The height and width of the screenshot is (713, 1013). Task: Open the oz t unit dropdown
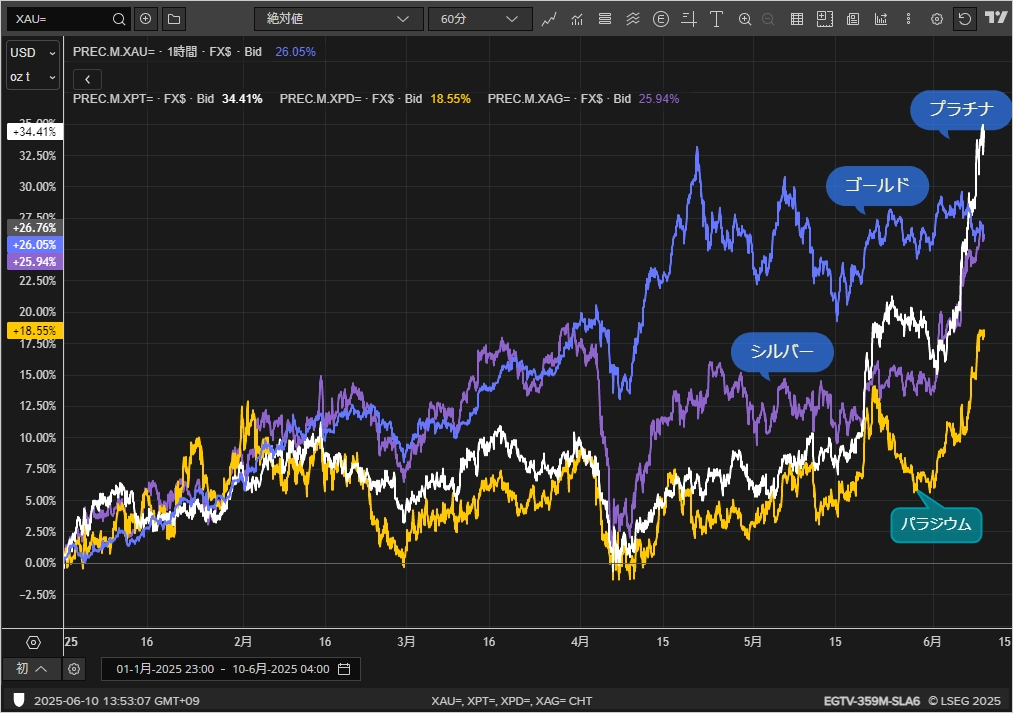pos(33,78)
